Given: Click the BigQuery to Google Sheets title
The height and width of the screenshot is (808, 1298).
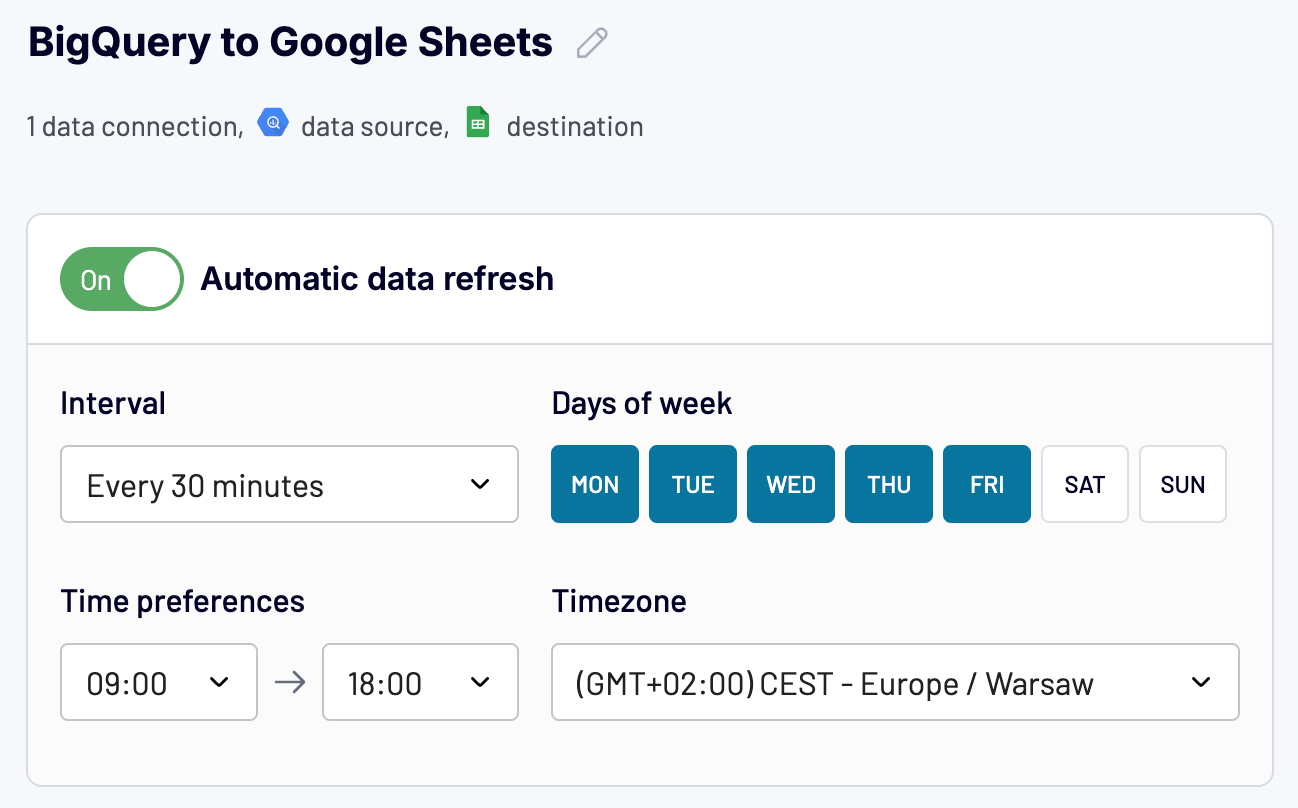Looking at the screenshot, I should 288,41.
